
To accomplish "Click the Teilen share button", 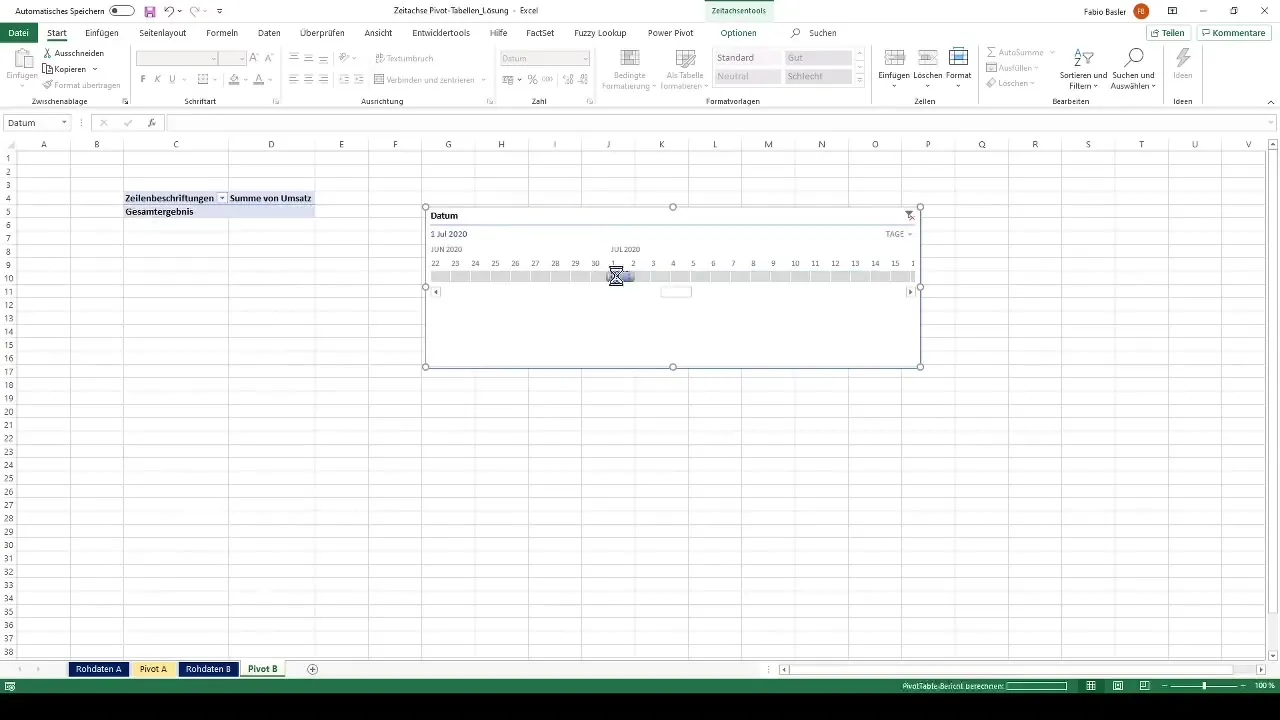I will (x=1167, y=33).
